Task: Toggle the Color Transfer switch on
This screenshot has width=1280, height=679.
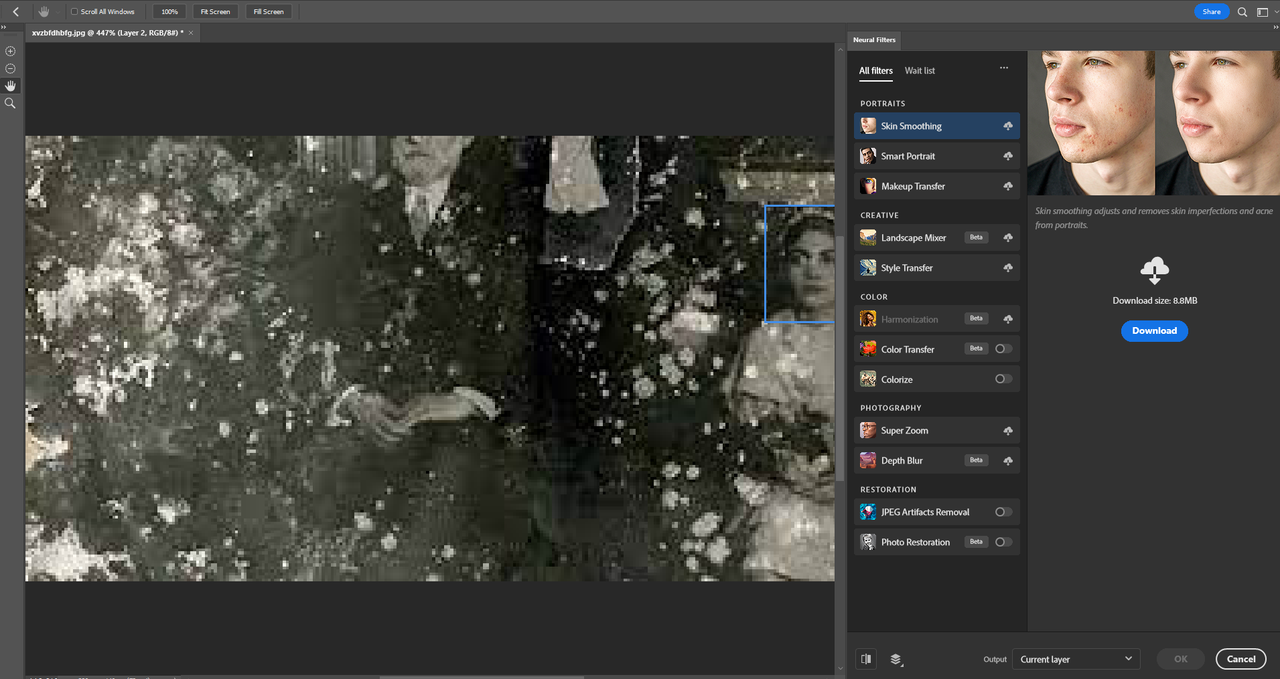Action: point(1003,349)
